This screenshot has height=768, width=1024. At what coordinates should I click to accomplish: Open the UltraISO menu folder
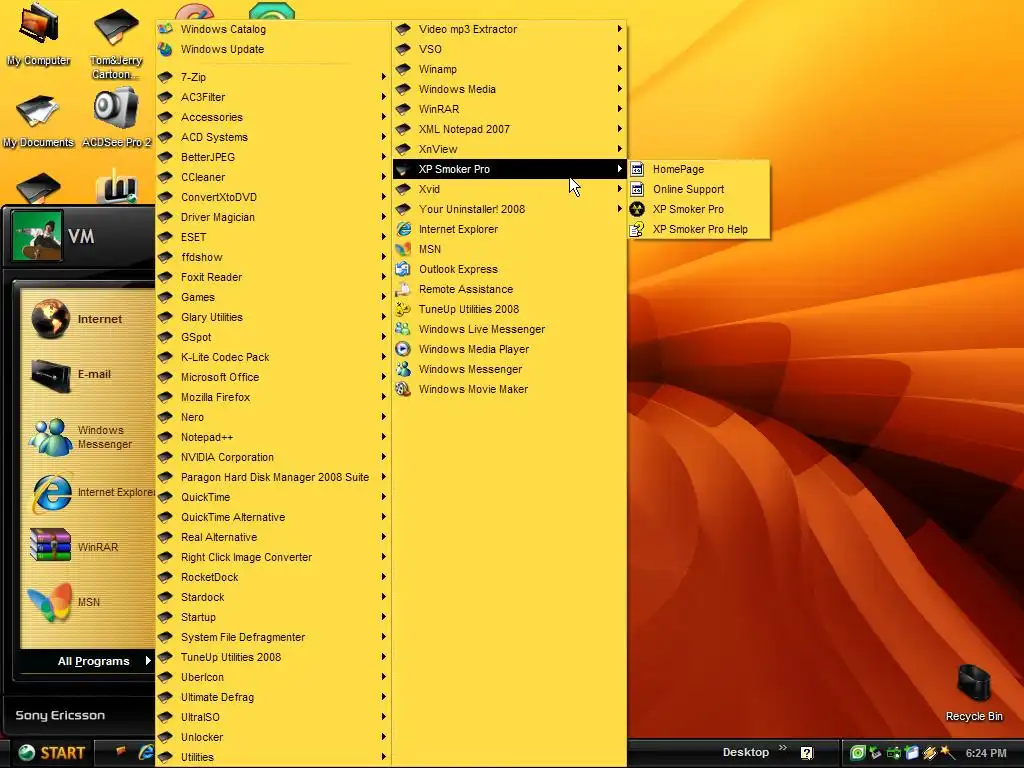pos(273,717)
